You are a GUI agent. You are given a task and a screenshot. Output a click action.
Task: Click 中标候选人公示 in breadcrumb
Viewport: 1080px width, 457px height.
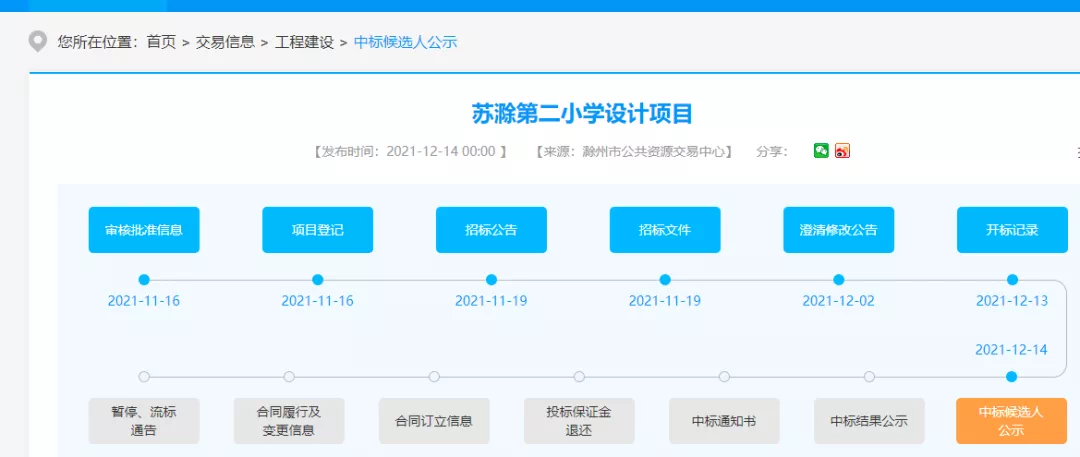point(405,42)
